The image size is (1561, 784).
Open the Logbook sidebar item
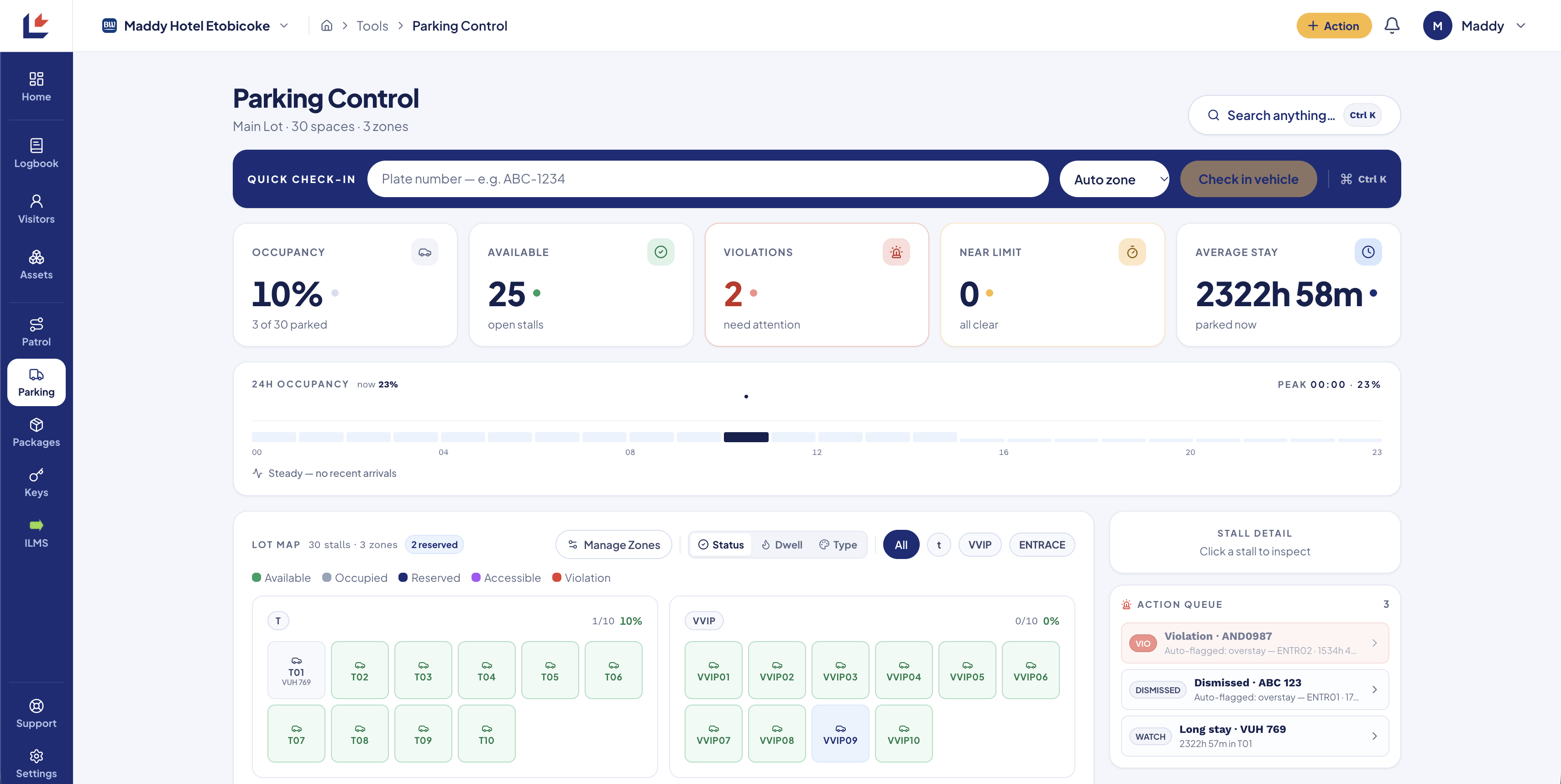(x=37, y=153)
